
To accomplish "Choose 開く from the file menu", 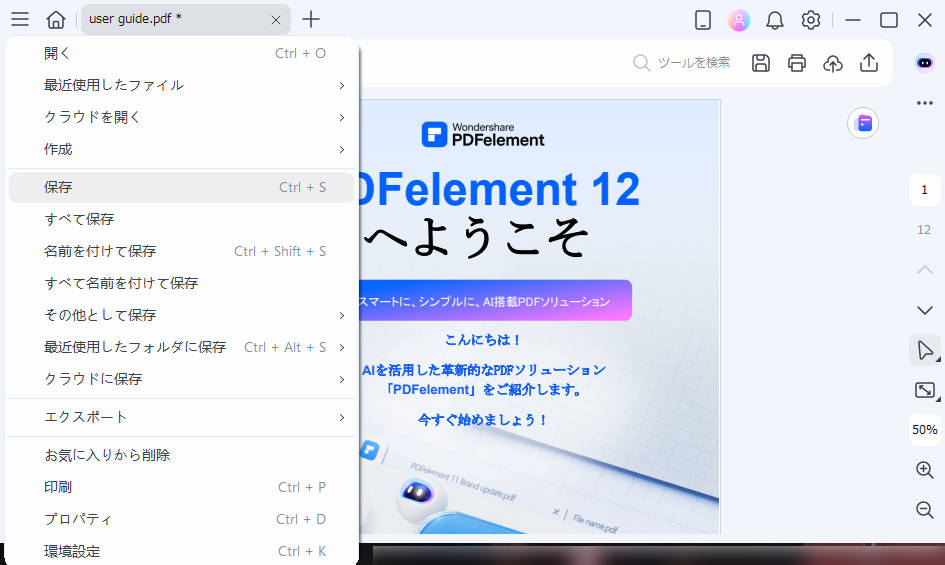I will tap(181, 53).
